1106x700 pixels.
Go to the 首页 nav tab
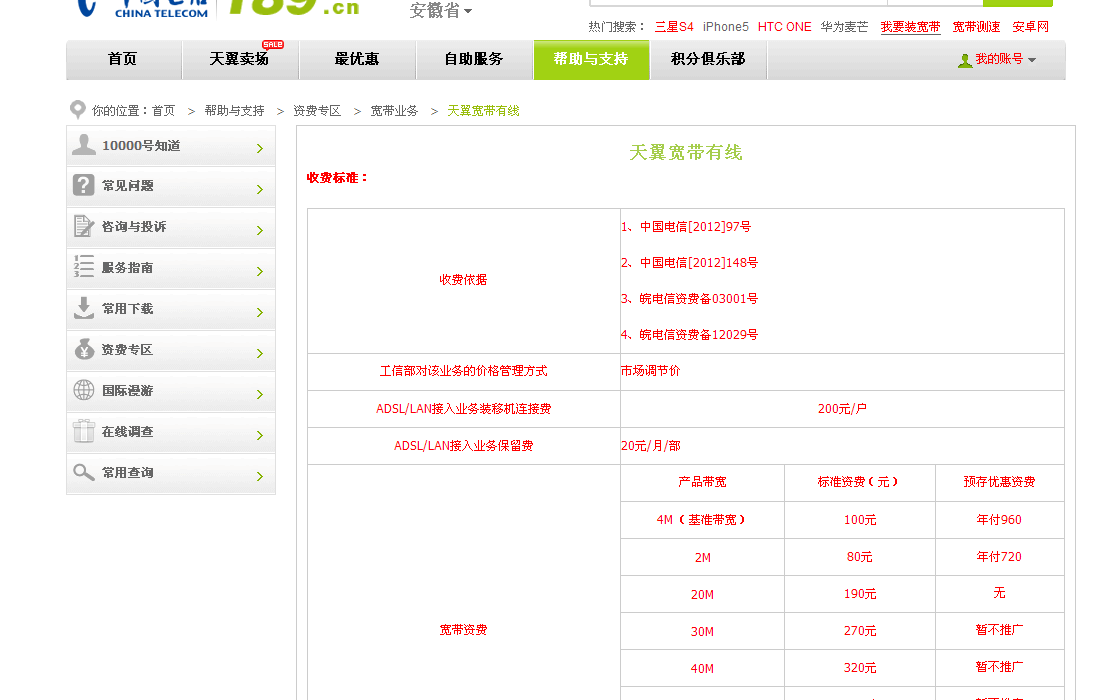[x=123, y=59]
